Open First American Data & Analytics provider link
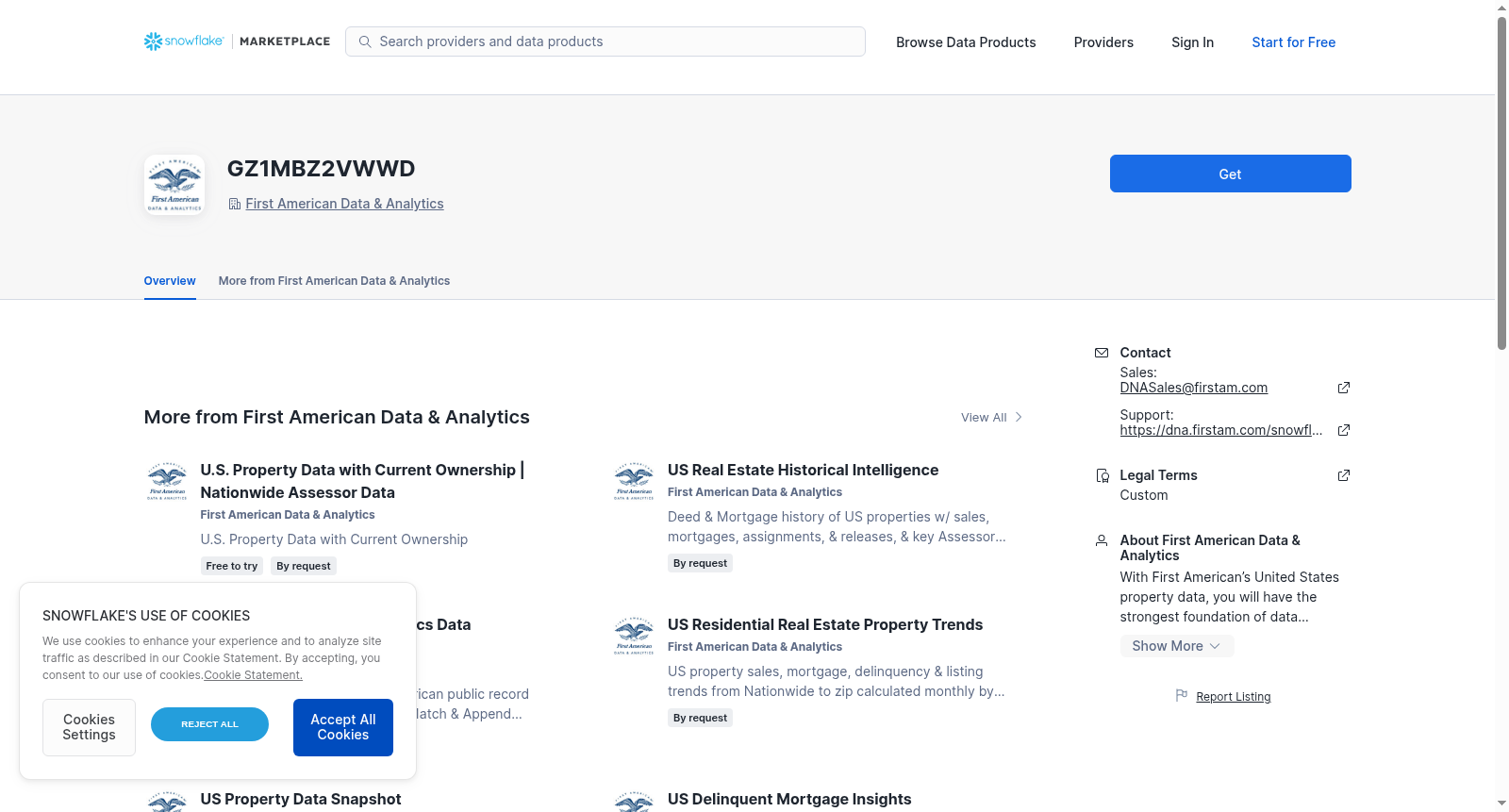The width and height of the screenshot is (1509, 812). pyautogui.click(x=344, y=204)
